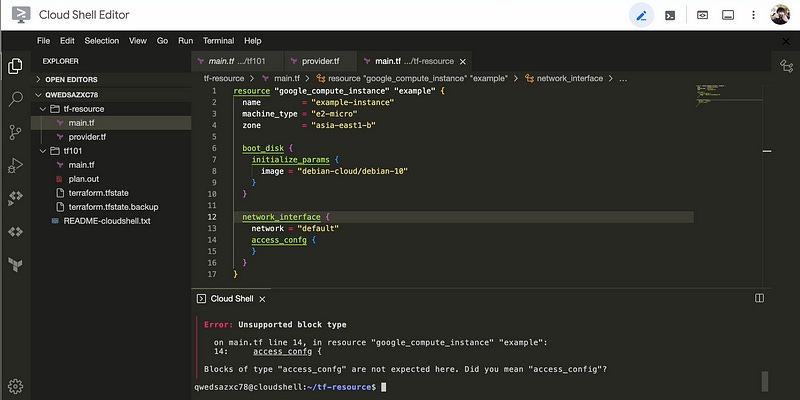This screenshot has height=400, width=800.
Task: Open the Go menu
Action: (x=162, y=41)
